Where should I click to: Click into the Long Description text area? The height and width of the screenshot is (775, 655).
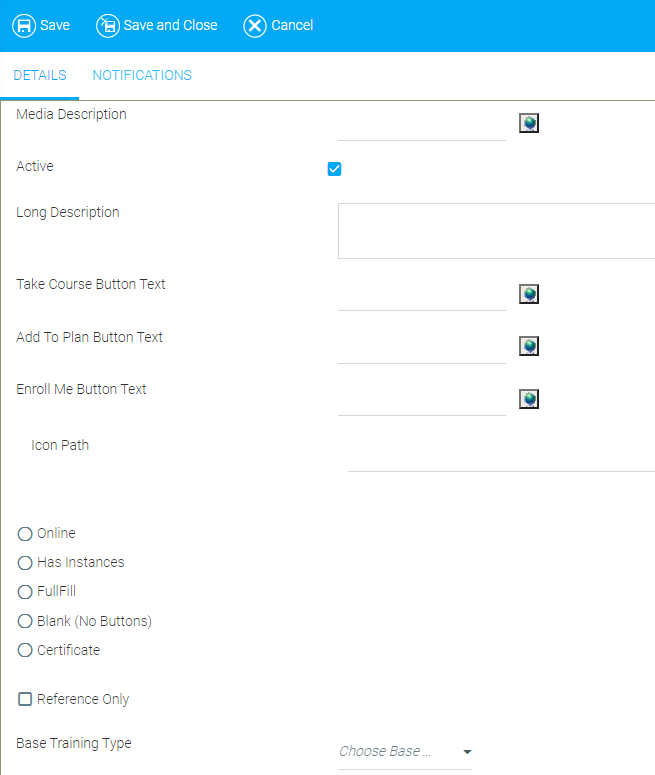coord(496,231)
